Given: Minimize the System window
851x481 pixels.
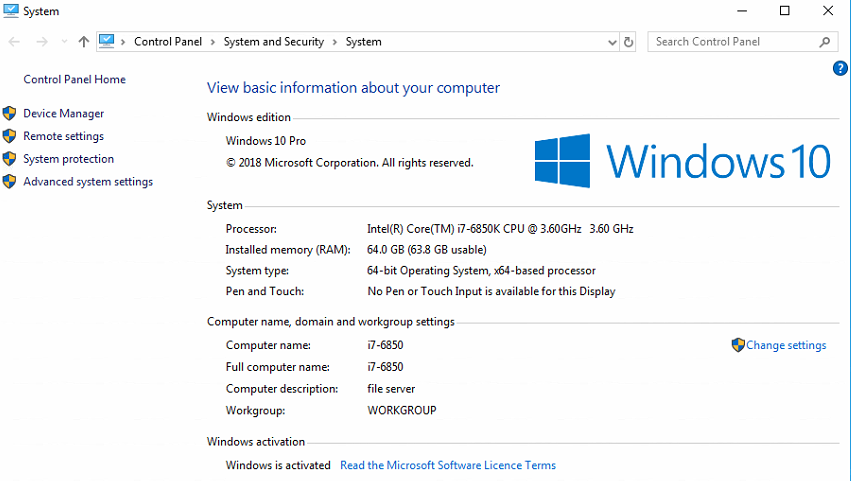Looking at the screenshot, I should 742,11.
